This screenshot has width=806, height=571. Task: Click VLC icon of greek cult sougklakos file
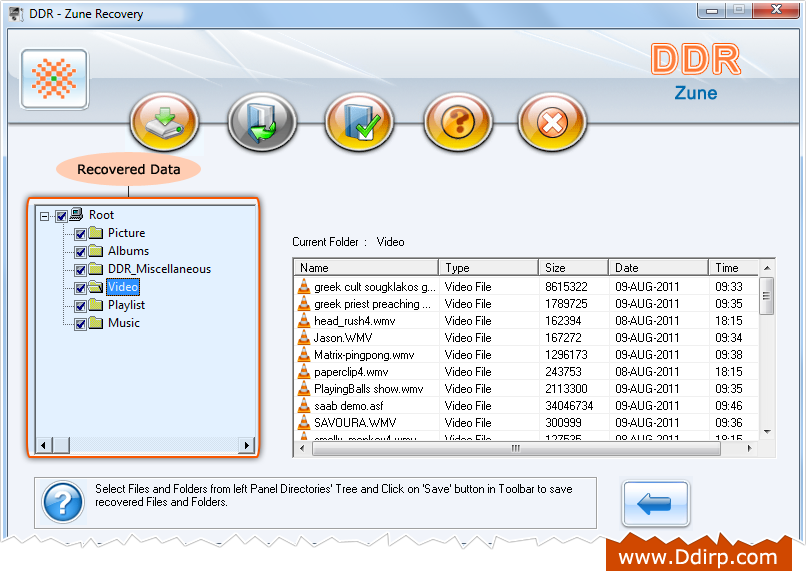(304, 287)
